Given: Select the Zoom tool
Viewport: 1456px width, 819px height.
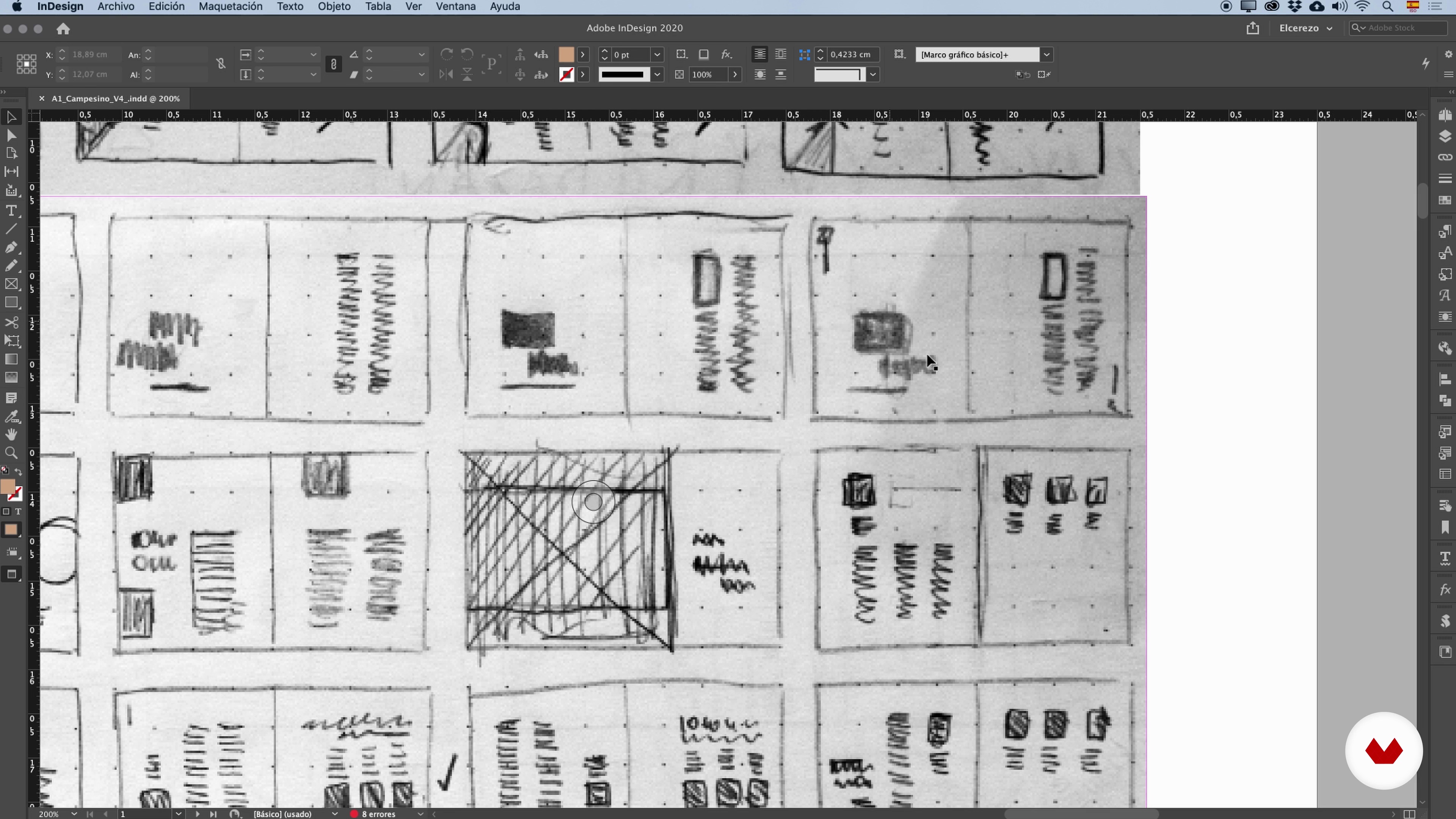Looking at the screenshot, I should click(11, 453).
